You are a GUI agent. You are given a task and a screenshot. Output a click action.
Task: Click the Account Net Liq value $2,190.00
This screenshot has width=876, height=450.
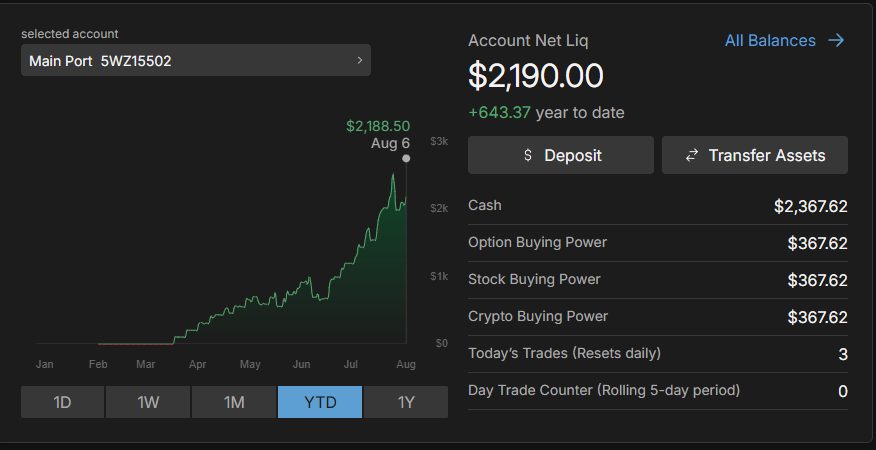coord(536,76)
